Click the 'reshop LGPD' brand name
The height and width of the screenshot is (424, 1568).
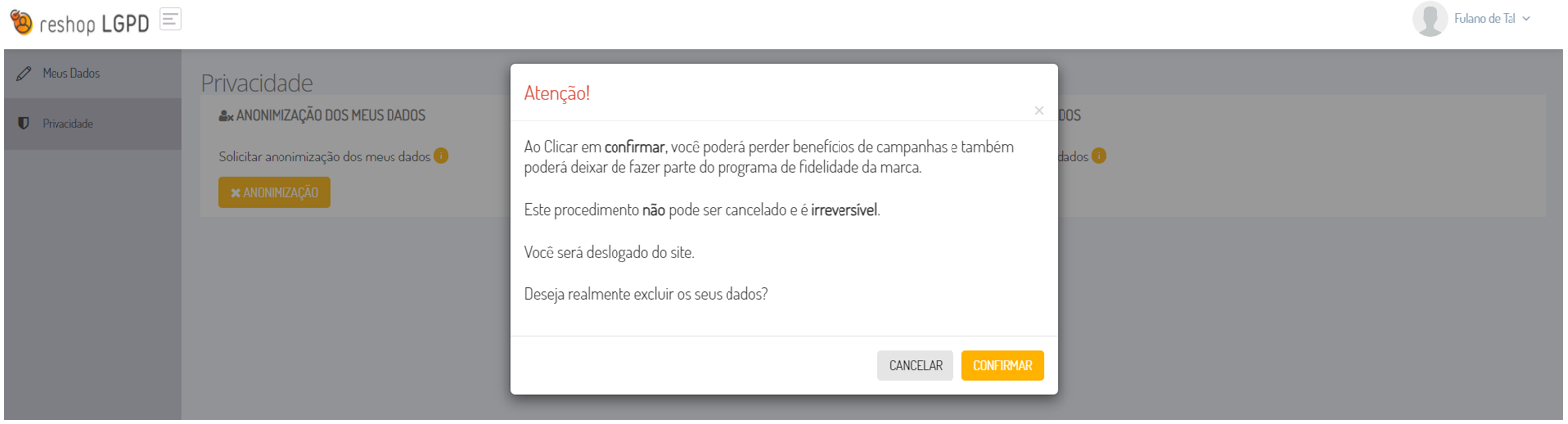[x=94, y=23]
